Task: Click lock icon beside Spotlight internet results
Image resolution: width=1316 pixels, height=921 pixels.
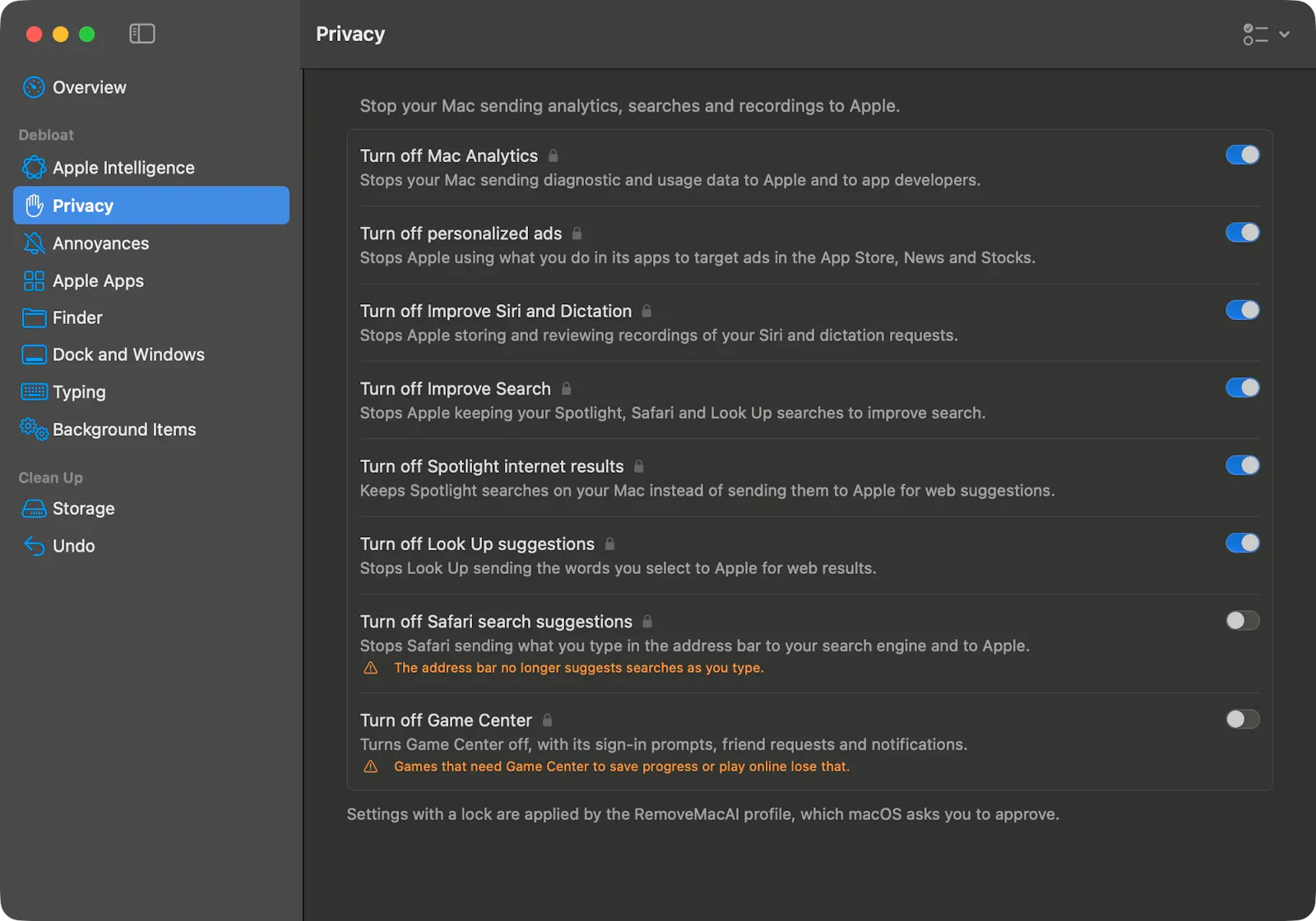Action: click(x=639, y=466)
